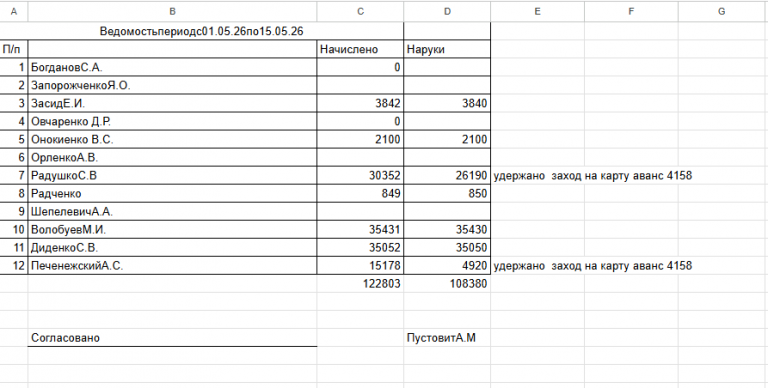This screenshot has height=388, width=768.
Task: Select the name cell РадушкоС.В
Action: coord(172,175)
